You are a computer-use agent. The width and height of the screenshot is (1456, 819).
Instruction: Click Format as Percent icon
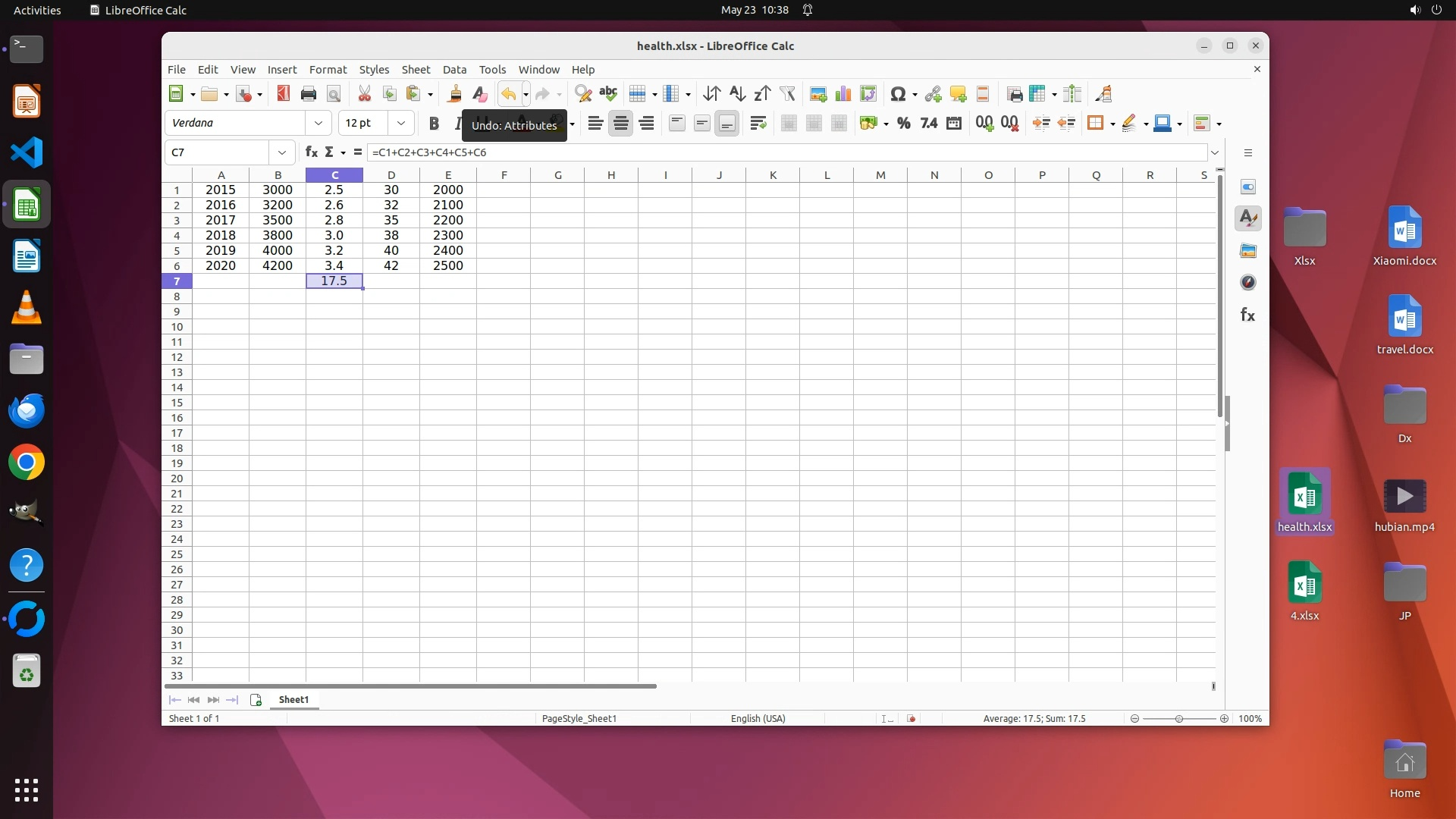tap(903, 123)
